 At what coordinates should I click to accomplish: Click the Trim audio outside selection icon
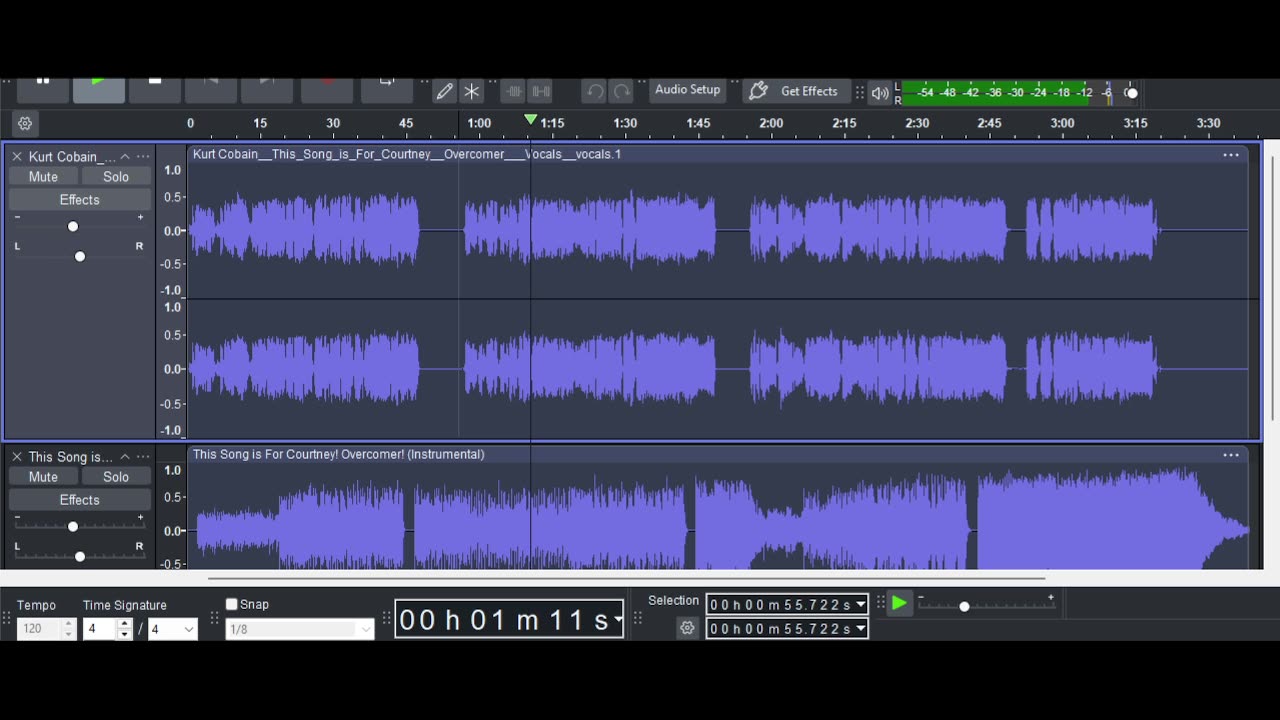(514, 91)
